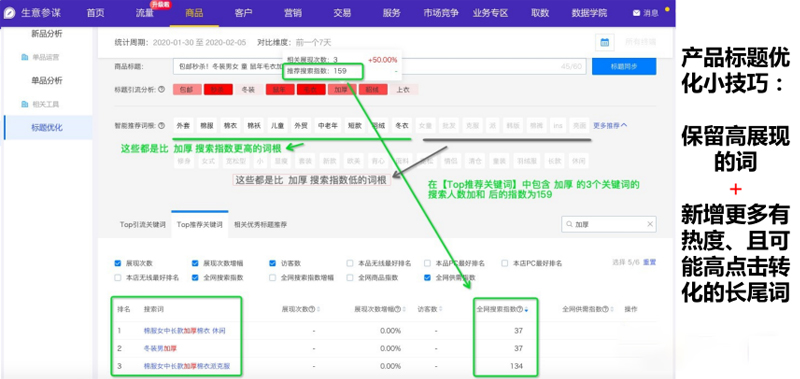Screen dimensions: 800x379
Task: Select the 儿童 recommended root word tag
Action: pos(277,125)
